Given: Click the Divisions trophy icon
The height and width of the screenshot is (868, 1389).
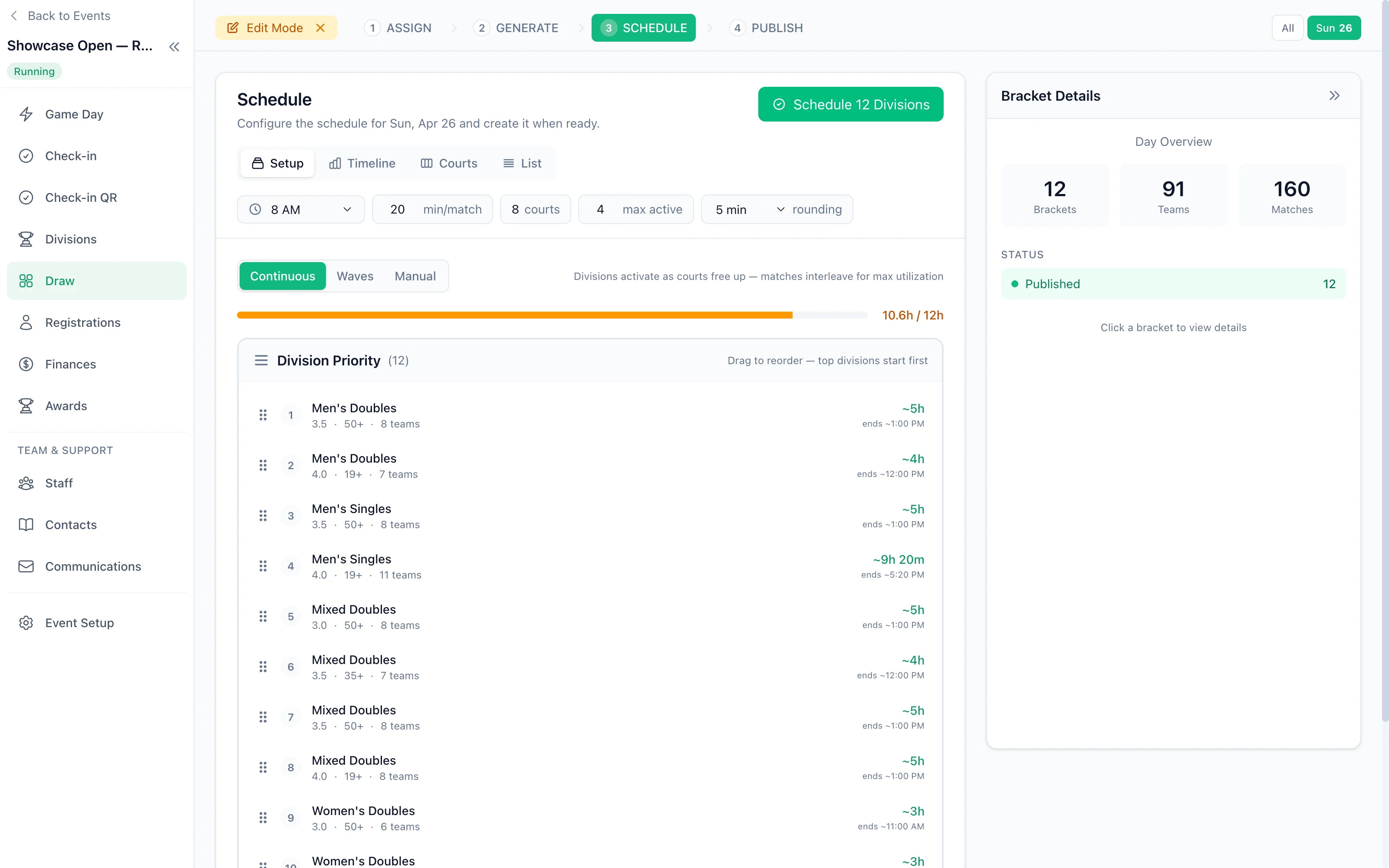Looking at the screenshot, I should pos(26,239).
